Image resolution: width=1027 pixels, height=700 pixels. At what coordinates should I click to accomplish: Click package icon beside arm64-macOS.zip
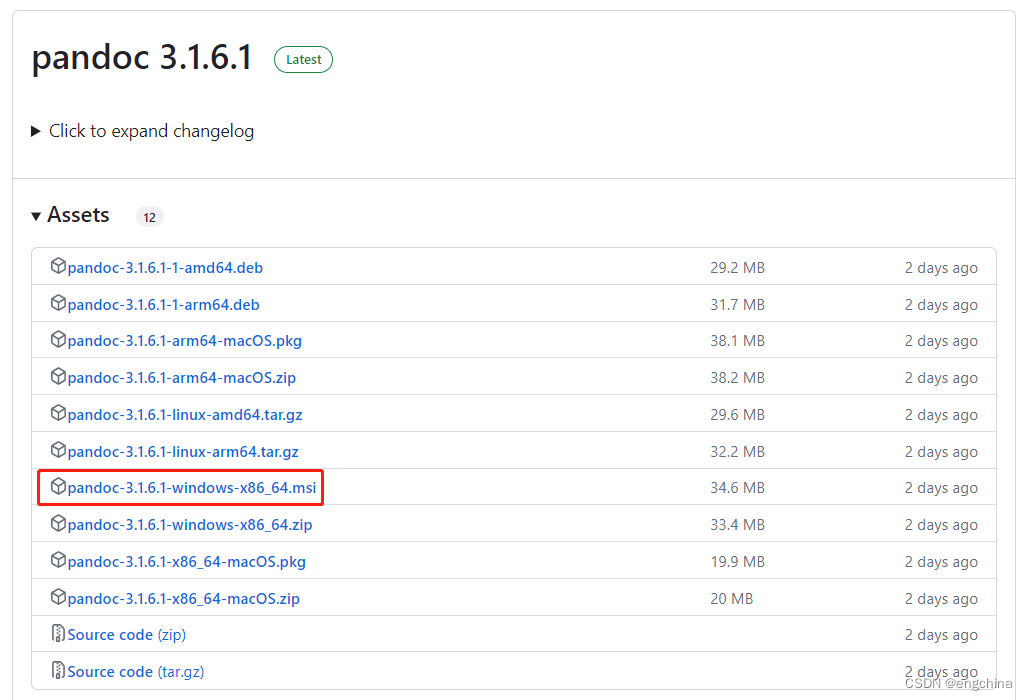tap(58, 376)
